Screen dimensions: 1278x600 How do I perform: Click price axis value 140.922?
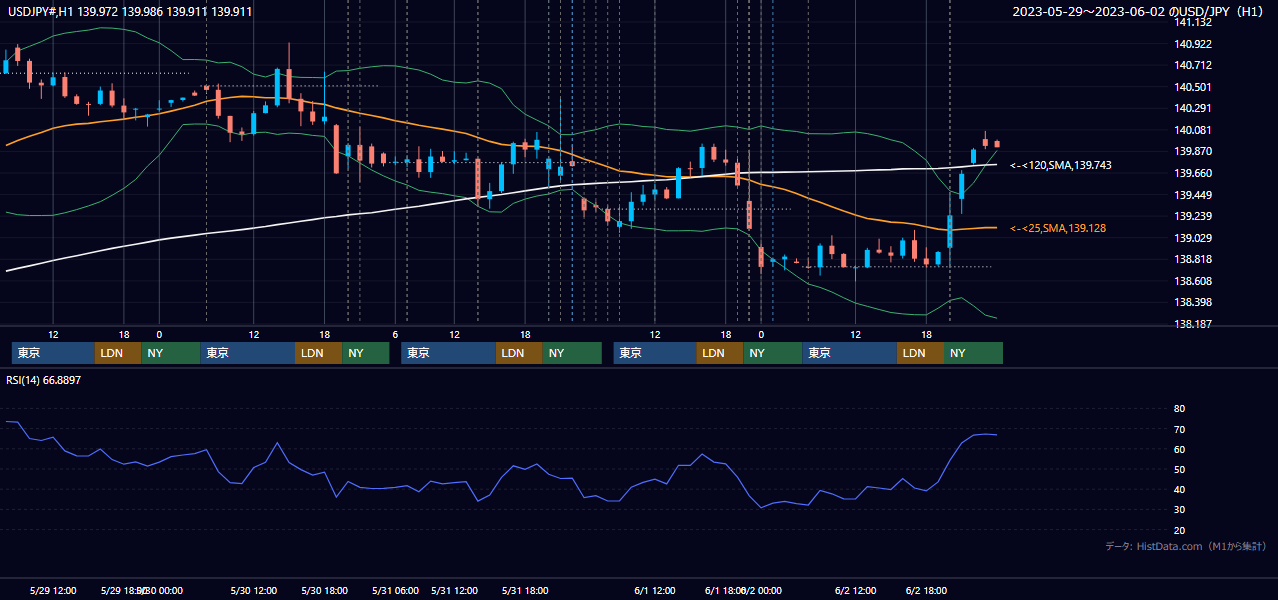coord(1192,44)
